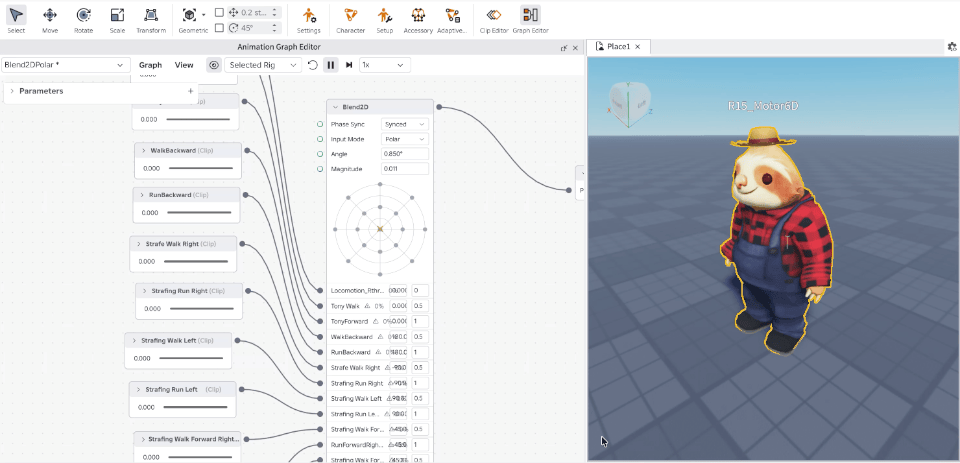Click the WalkBackward clip slider
The image size is (960, 463).
(201, 168)
